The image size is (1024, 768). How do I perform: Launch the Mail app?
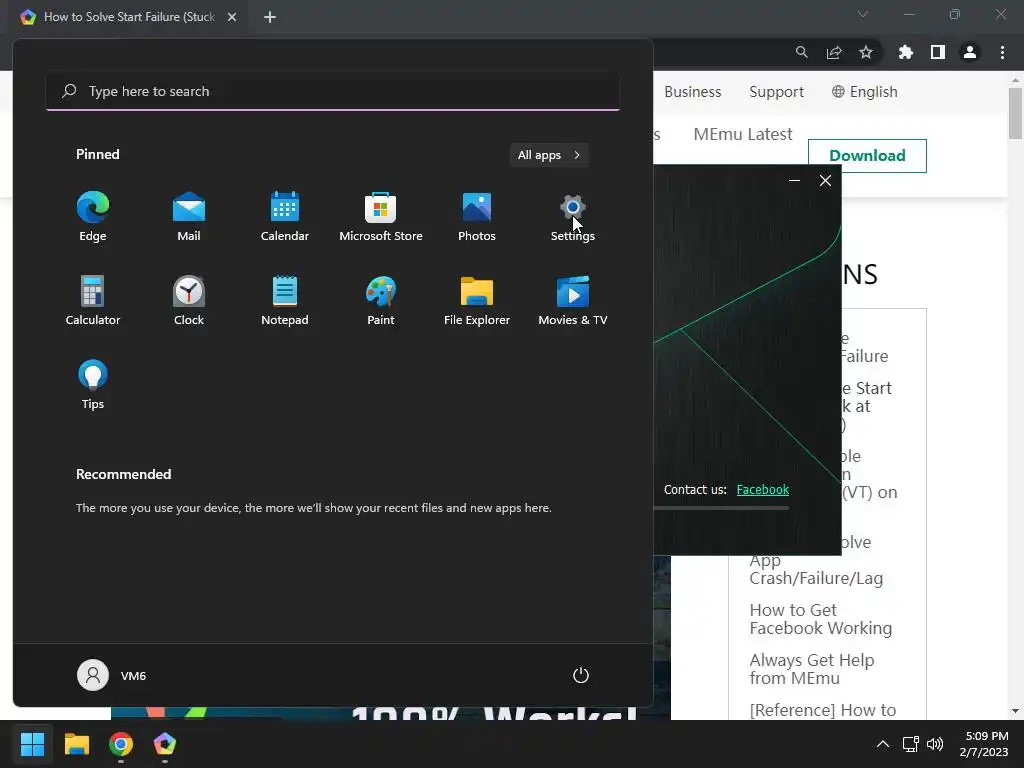click(x=189, y=217)
